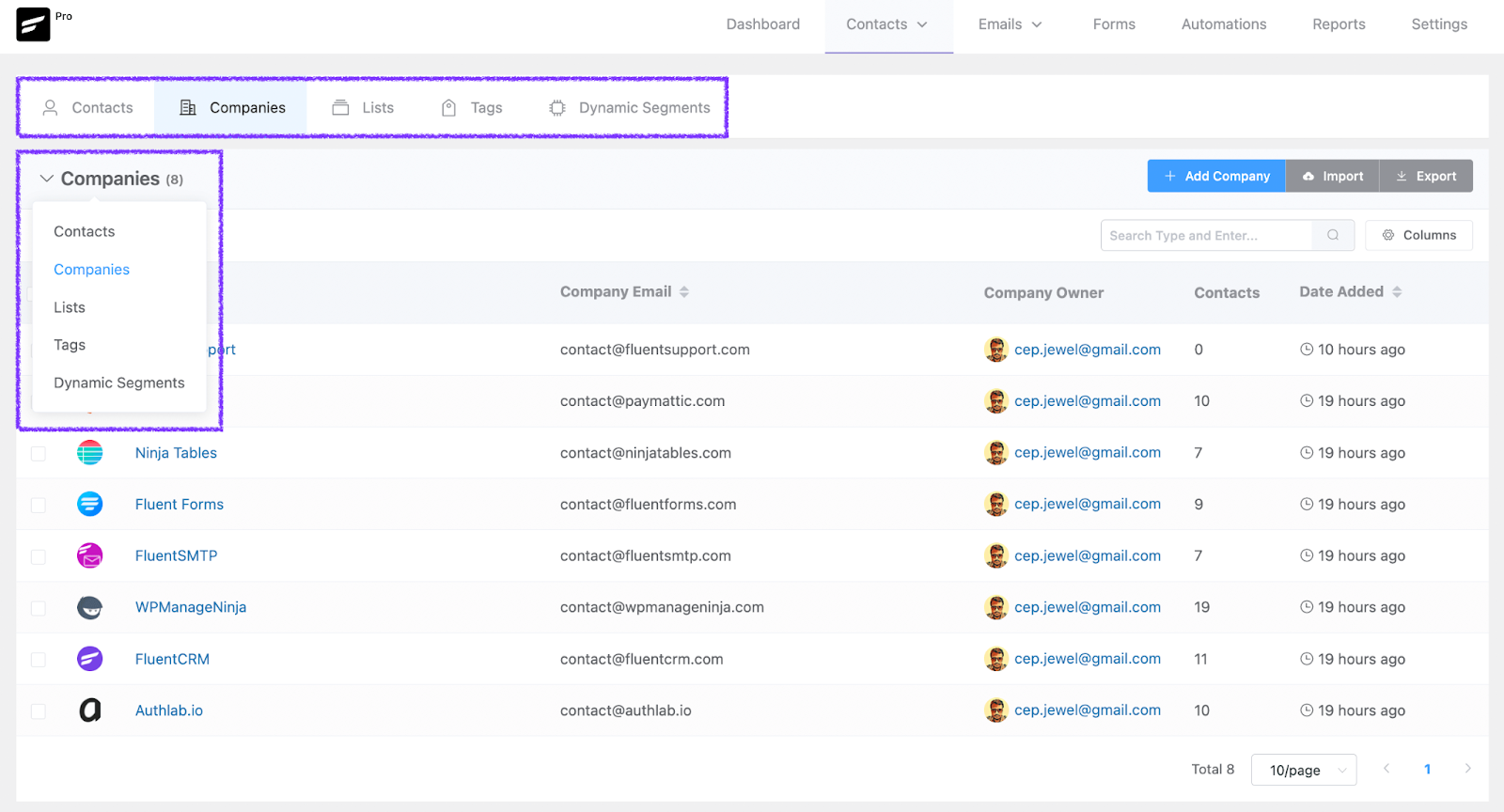
Task: Choose Dynamic Segments in the dropdown menu
Action: (119, 383)
